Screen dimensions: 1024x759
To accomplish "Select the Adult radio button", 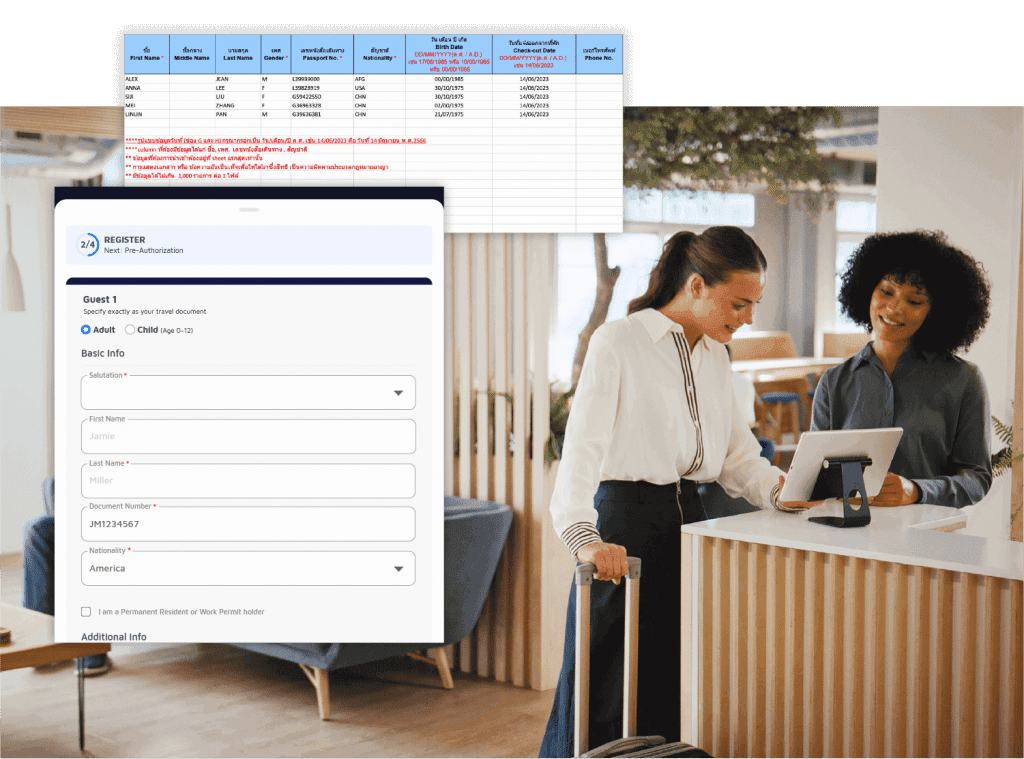I will (x=86, y=330).
